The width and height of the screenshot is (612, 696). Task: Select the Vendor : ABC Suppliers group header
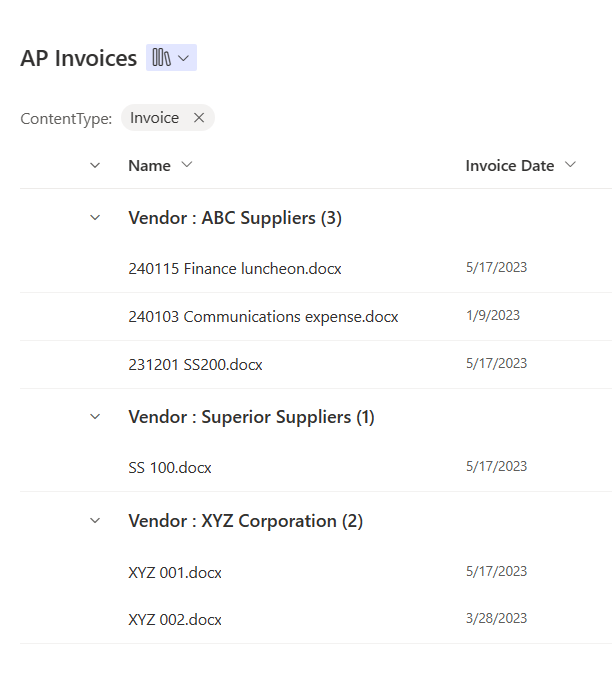235,218
